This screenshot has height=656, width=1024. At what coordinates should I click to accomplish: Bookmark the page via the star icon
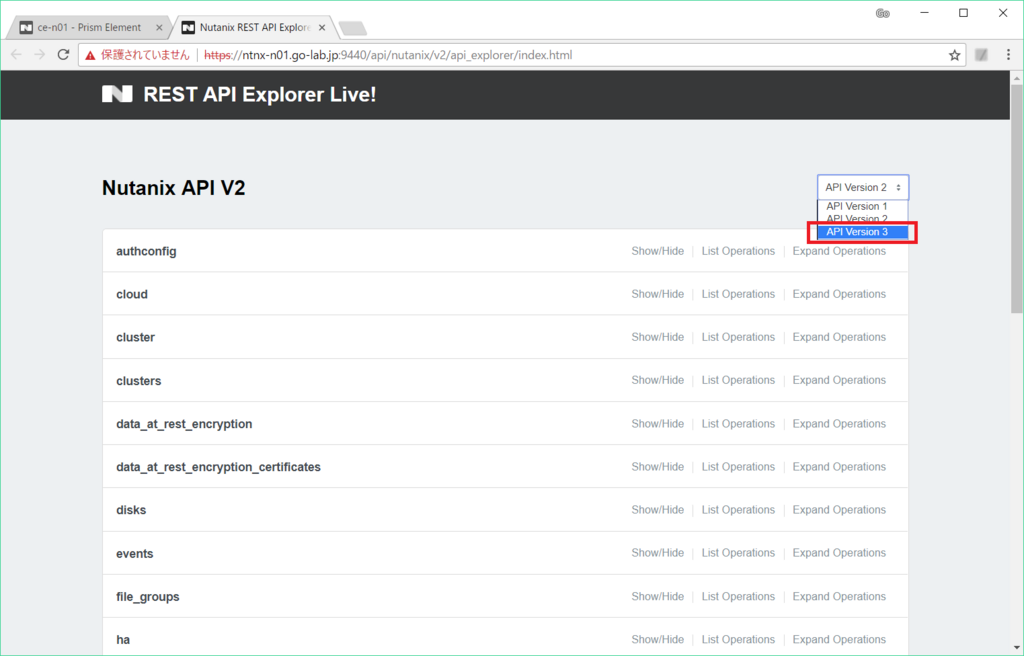coord(954,54)
